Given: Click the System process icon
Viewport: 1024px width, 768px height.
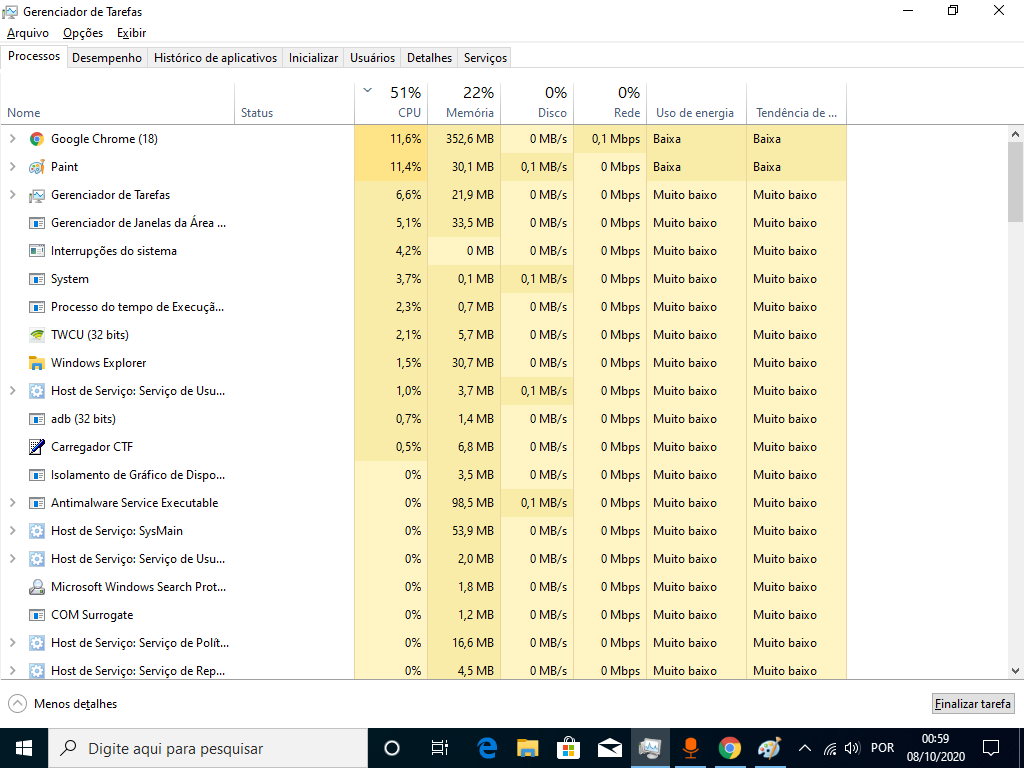Looking at the screenshot, I should [x=37, y=279].
